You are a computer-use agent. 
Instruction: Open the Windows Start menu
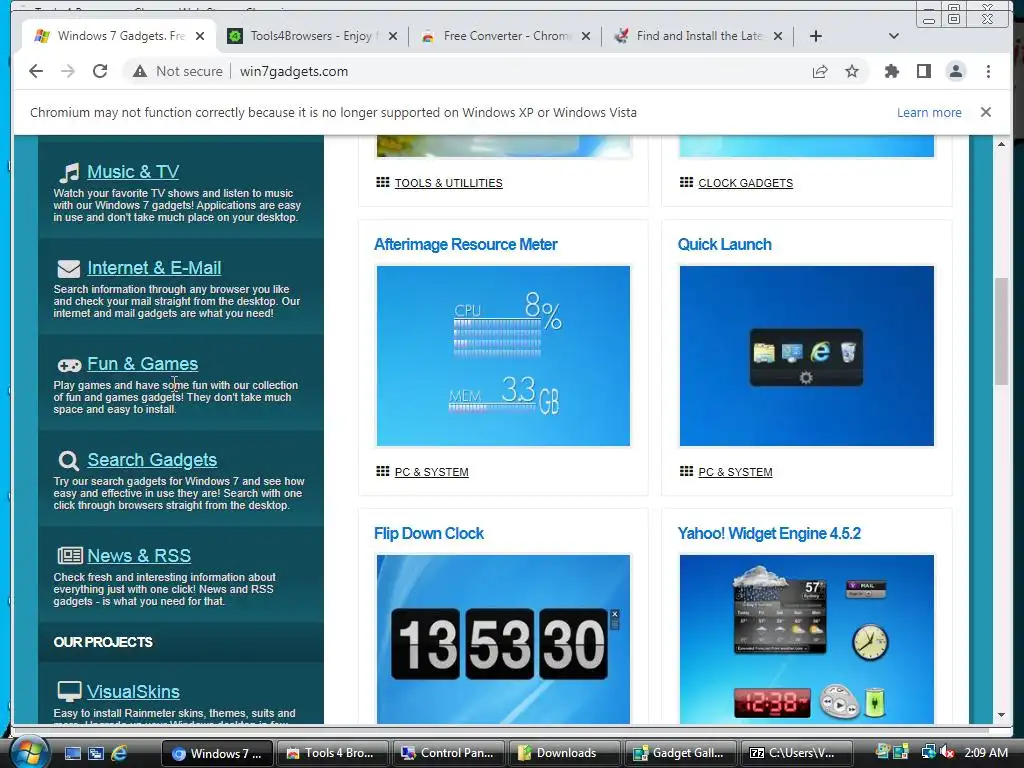coord(29,753)
